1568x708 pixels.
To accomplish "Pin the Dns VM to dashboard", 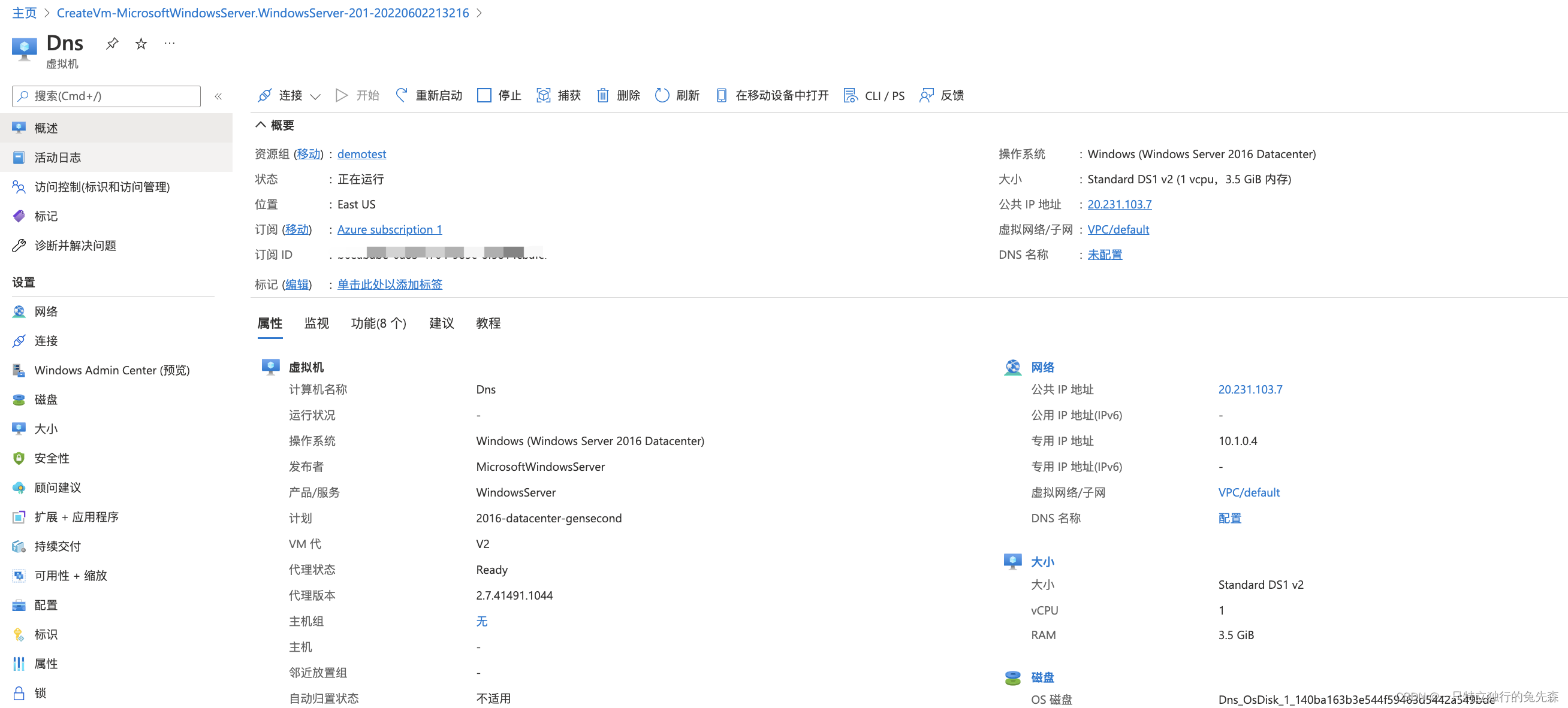I will (112, 44).
